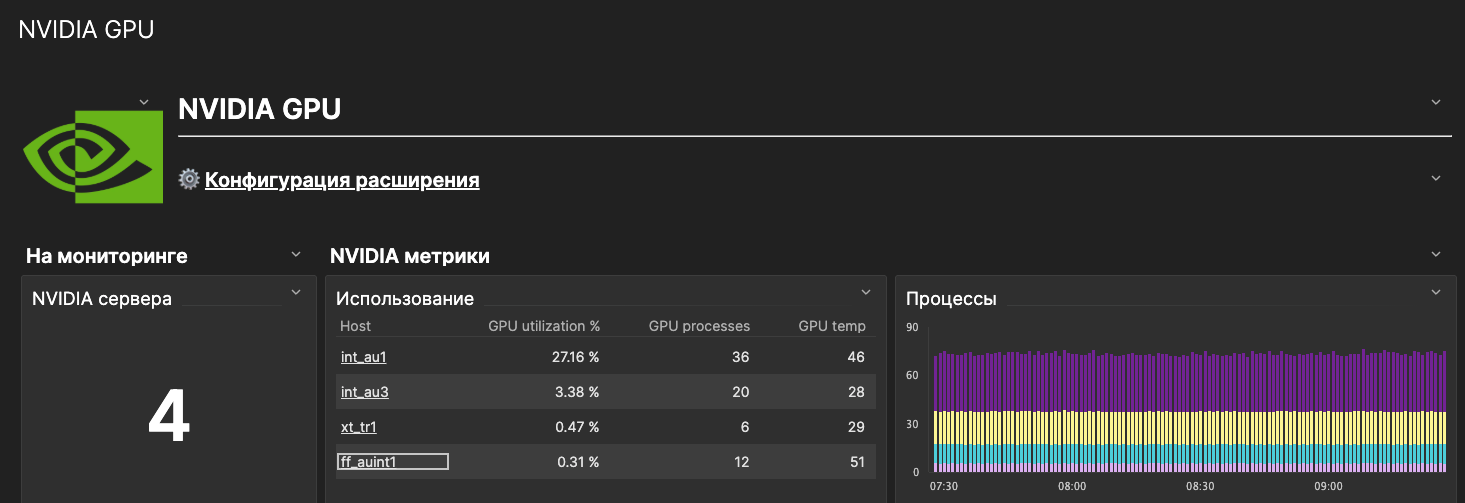
Task: Click the gear icon beside Конфигурация расширения
Action: (189, 180)
